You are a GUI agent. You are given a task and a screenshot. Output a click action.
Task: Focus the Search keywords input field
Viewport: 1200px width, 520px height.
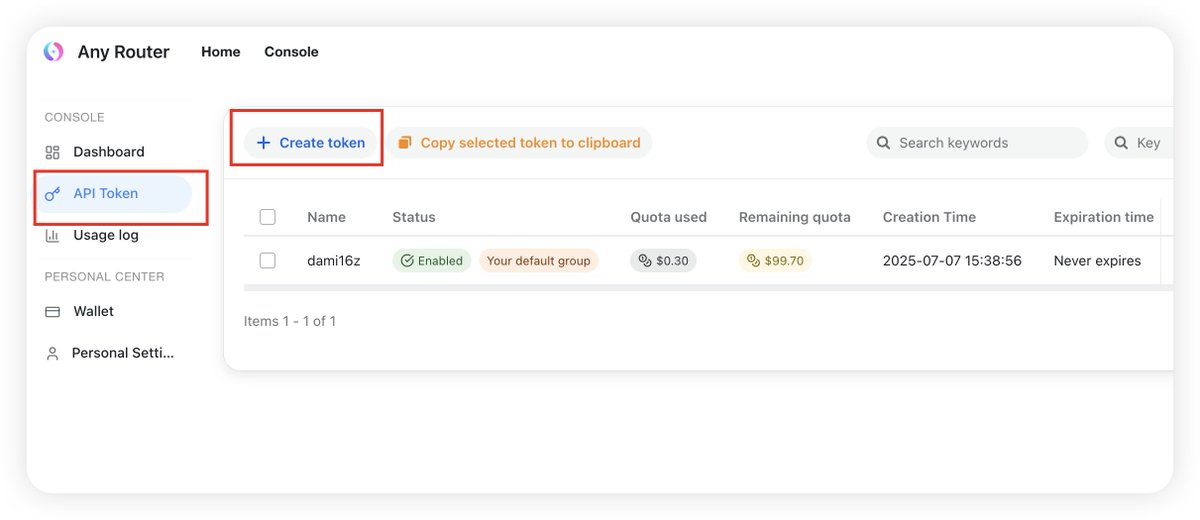pyautogui.click(x=985, y=143)
